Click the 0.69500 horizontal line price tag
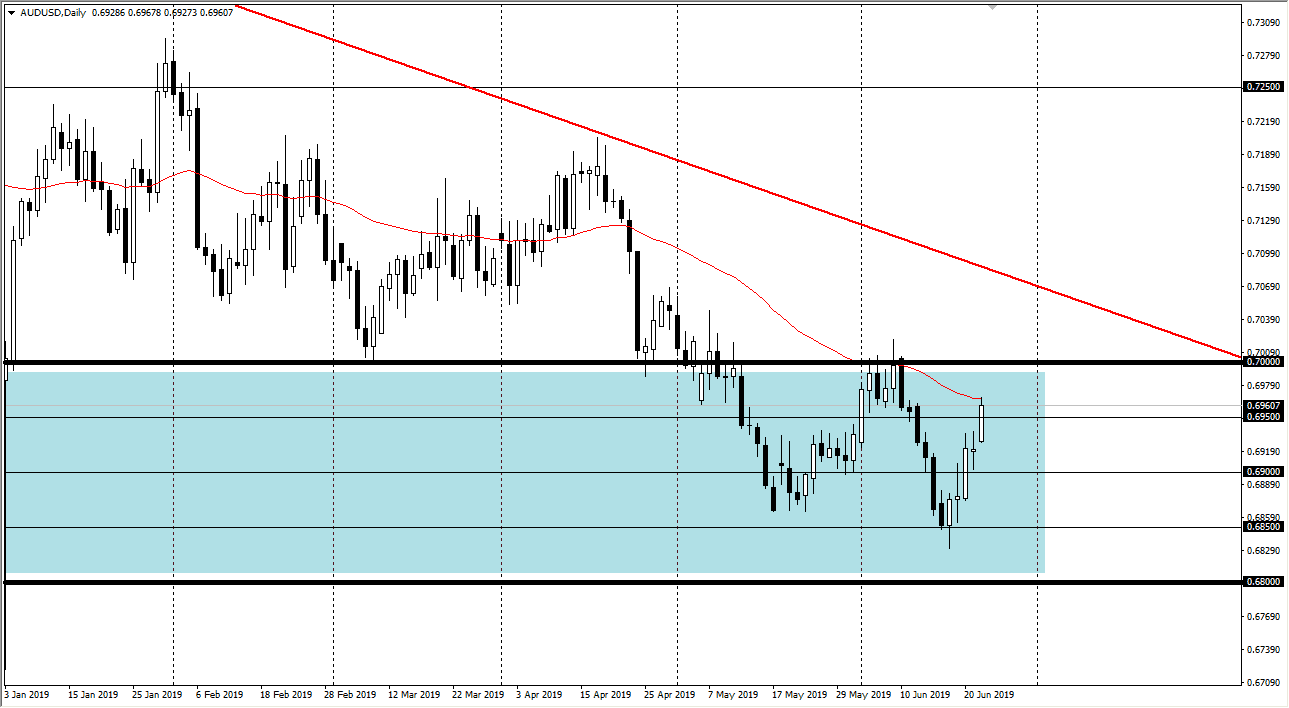The height and width of the screenshot is (708, 1289). 1262,416
